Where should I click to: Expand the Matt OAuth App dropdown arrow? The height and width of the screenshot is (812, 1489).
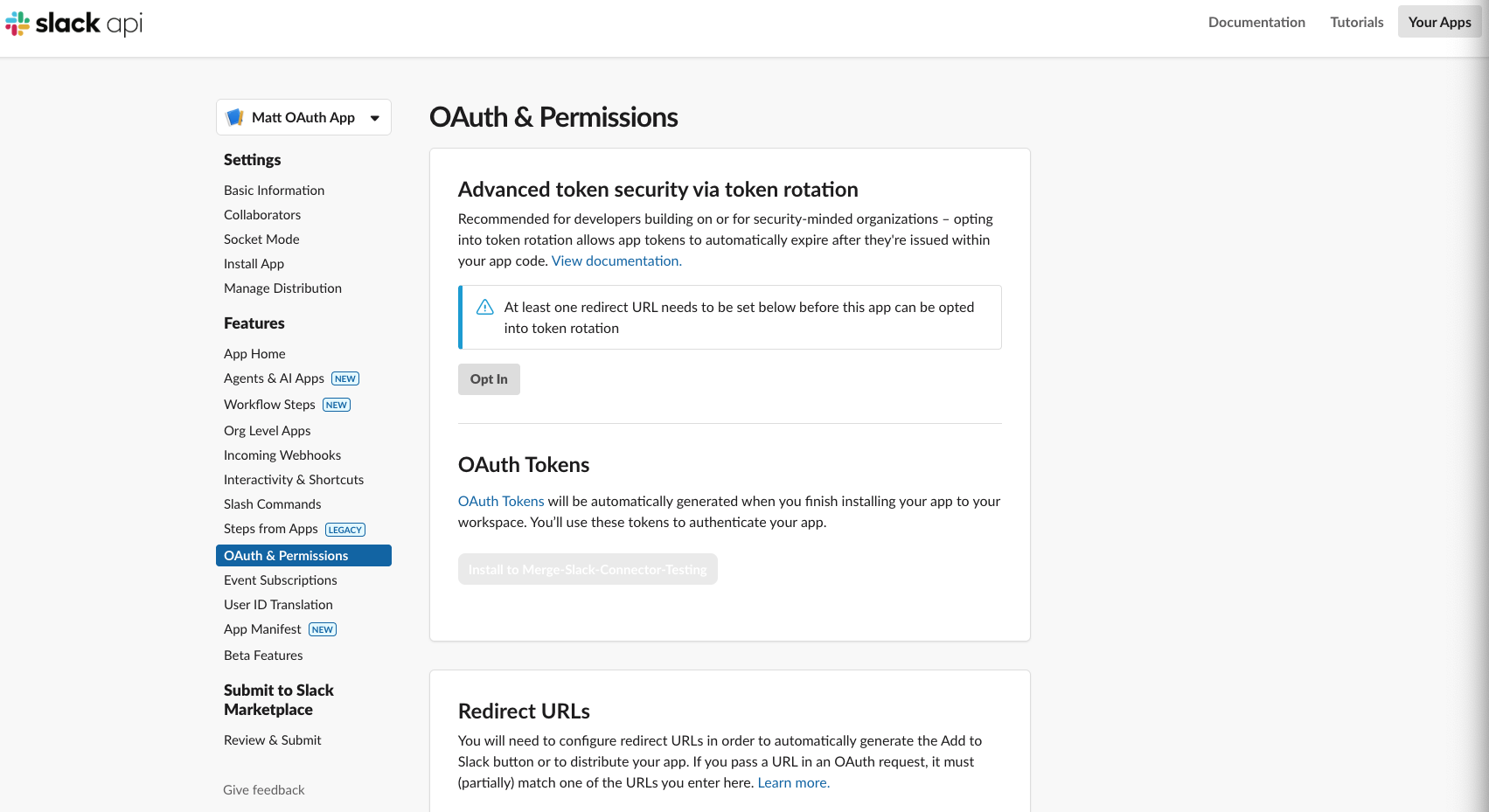tap(375, 118)
